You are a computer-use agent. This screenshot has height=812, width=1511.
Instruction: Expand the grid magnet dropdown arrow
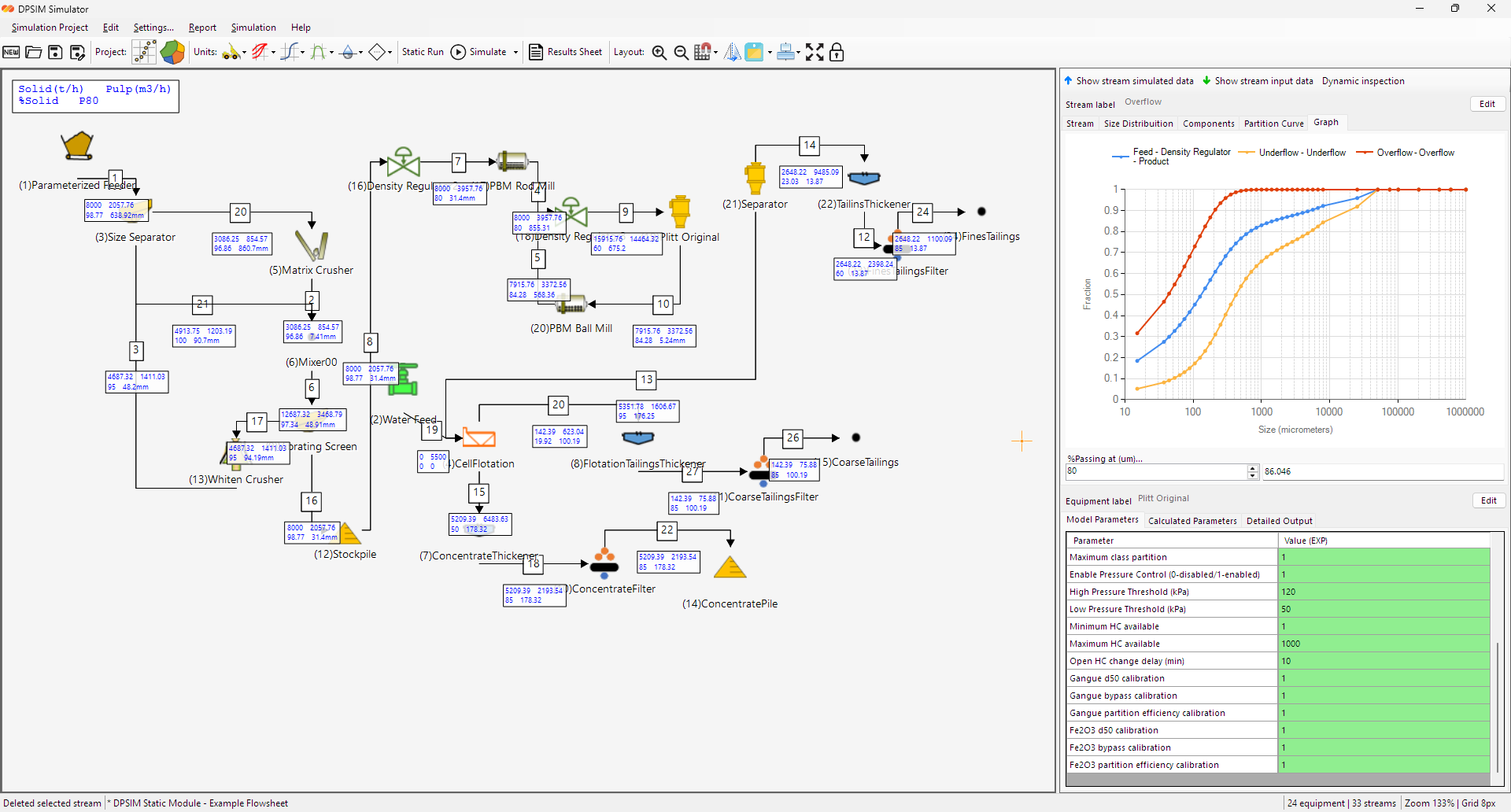pos(715,53)
